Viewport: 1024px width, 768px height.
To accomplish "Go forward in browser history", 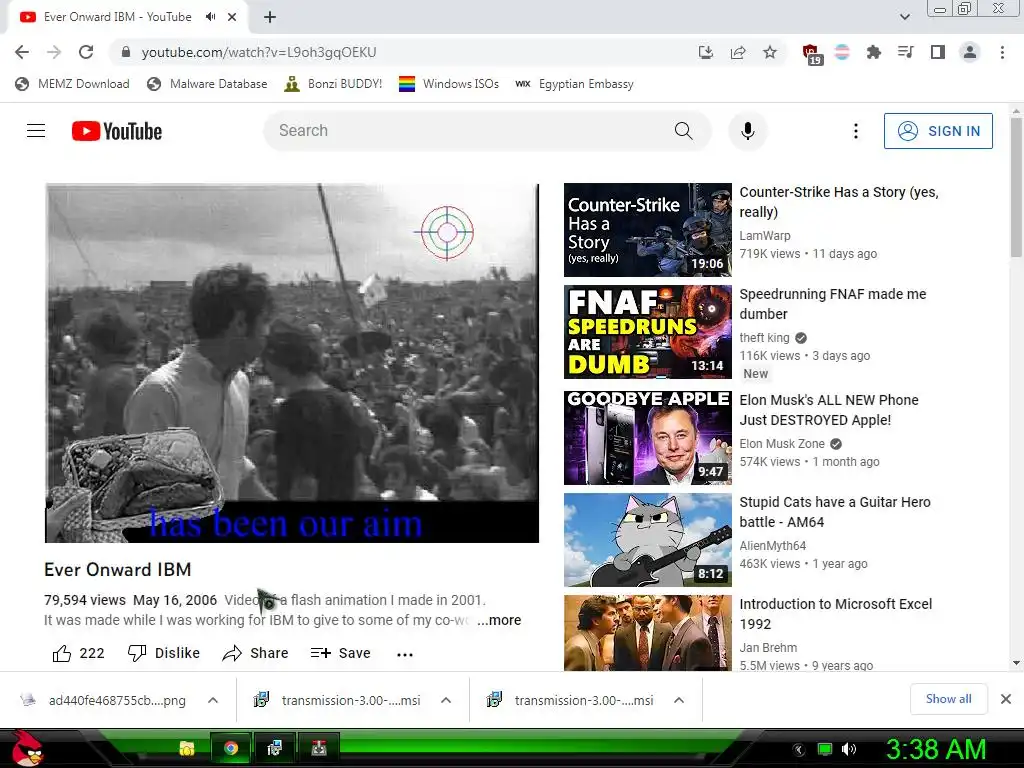I will (54, 52).
